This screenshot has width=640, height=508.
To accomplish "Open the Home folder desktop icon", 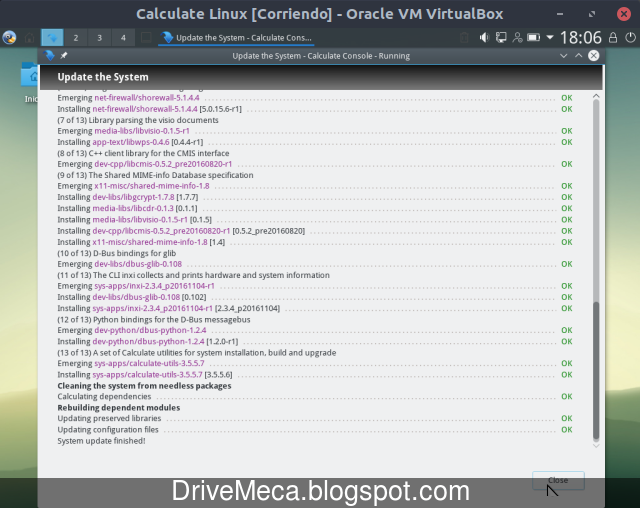I will point(30,75).
